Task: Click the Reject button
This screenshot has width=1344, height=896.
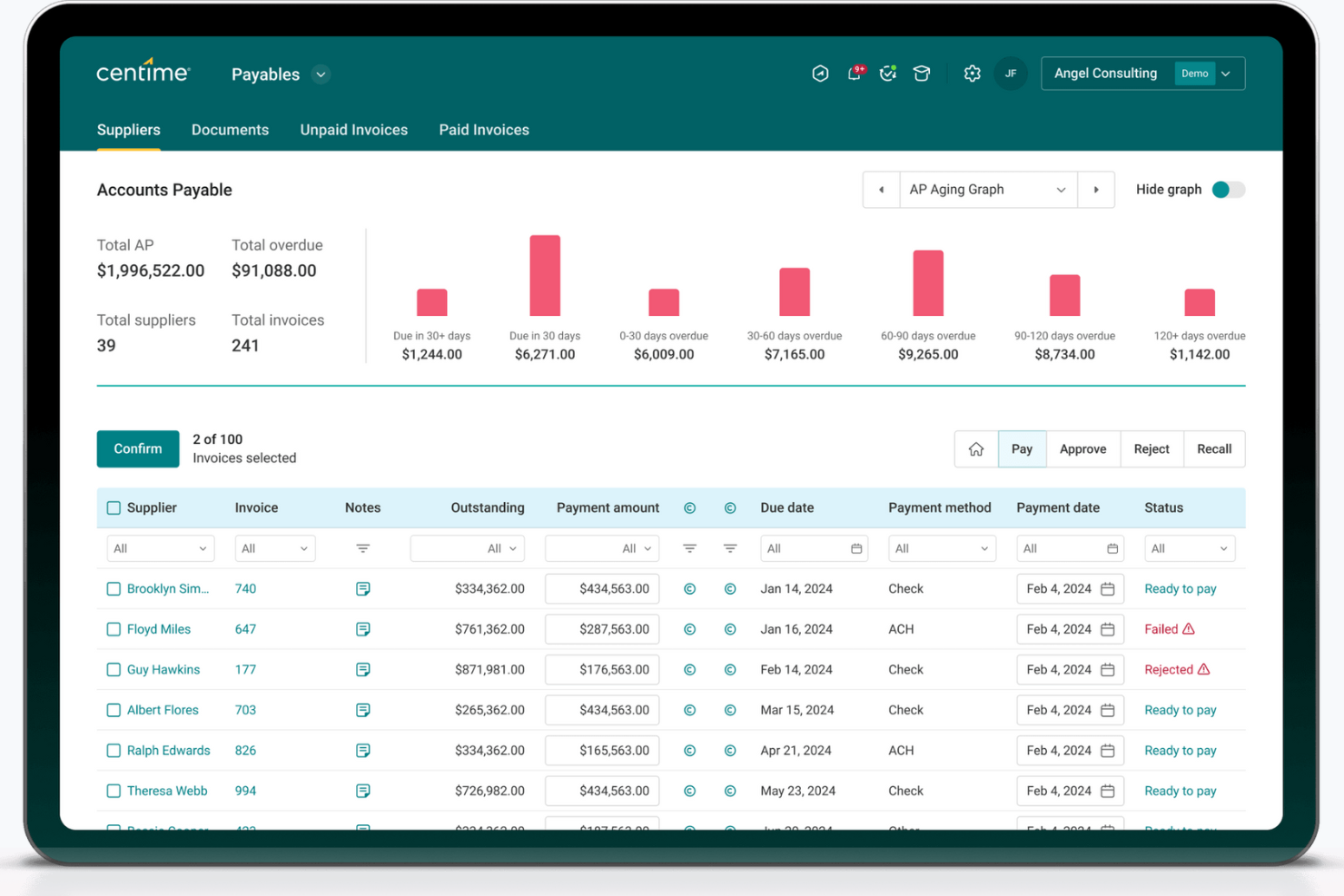Action: (1151, 449)
